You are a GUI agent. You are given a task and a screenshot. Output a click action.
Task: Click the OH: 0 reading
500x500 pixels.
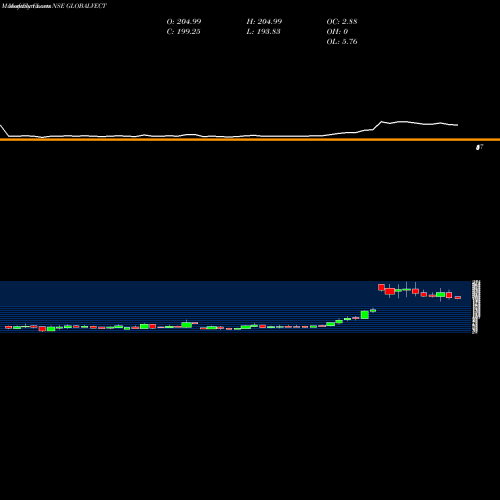(x=337, y=31)
